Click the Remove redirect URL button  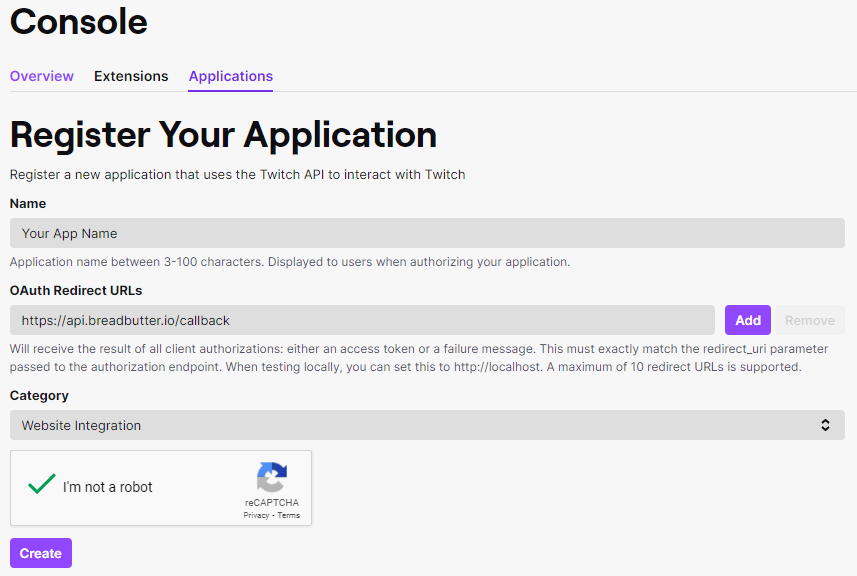click(810, 320)
